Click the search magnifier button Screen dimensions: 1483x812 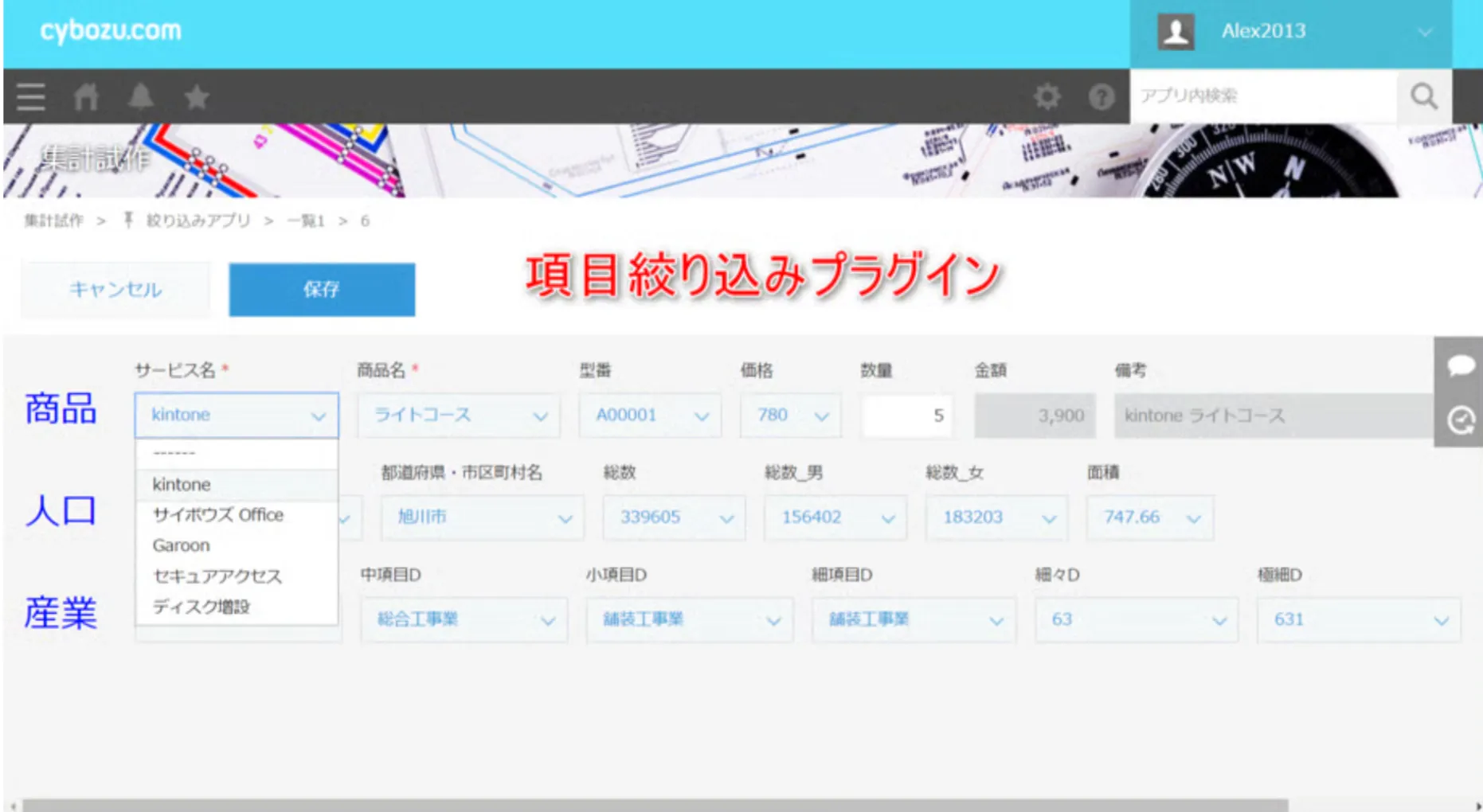coord(1424,96)
